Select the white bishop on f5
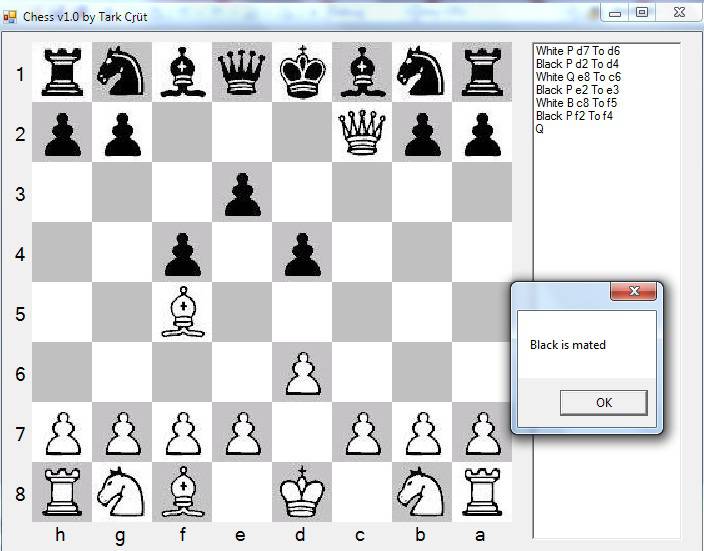This screenshot has width=704, height=551. click(x=181, y=312)
